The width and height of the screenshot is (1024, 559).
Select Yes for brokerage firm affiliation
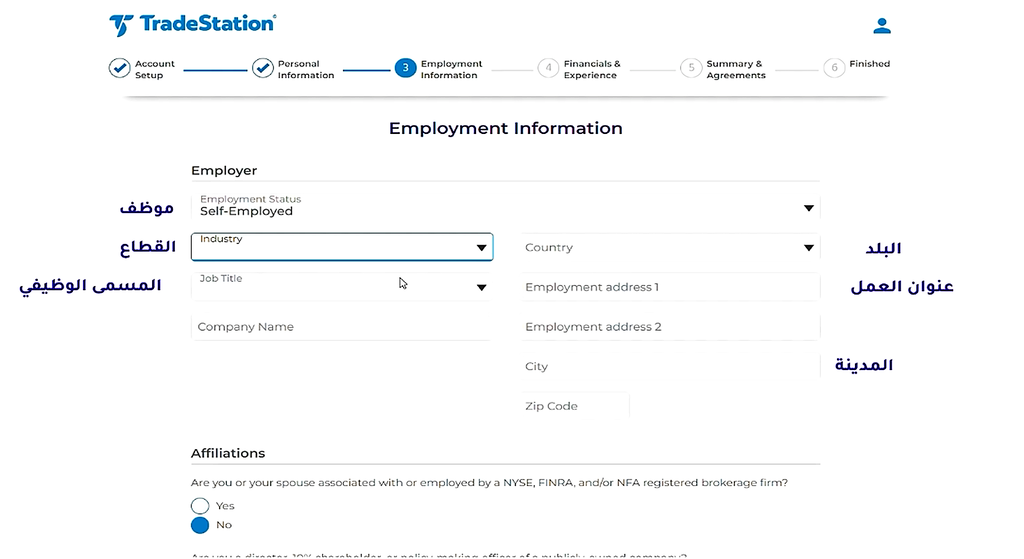pos(200,505)
